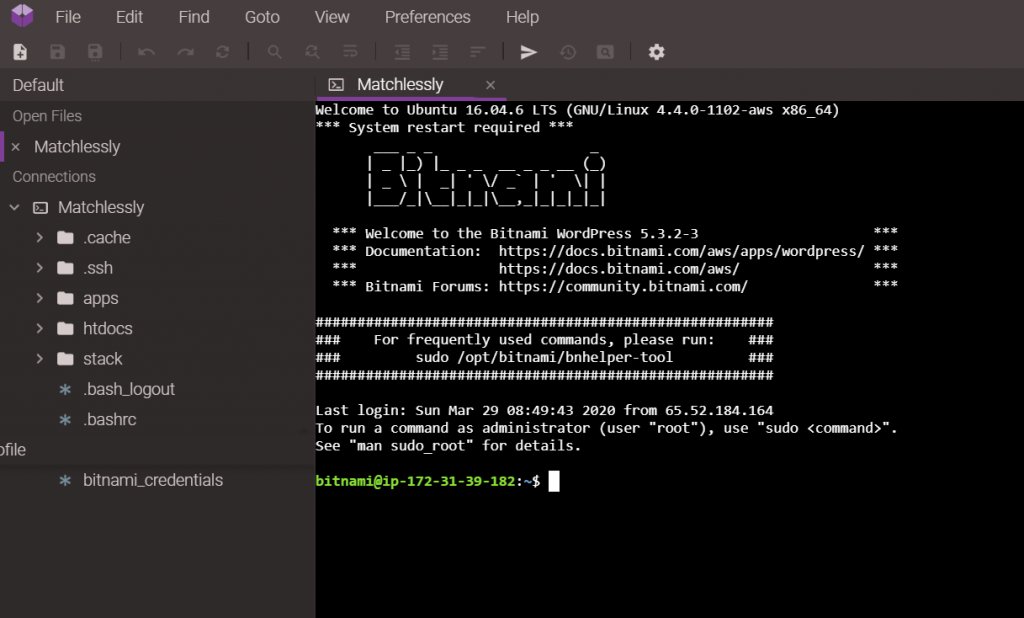Click the Save As icon in toolbar
Viewport: 1024px width, 618px height.
[95, 52]
